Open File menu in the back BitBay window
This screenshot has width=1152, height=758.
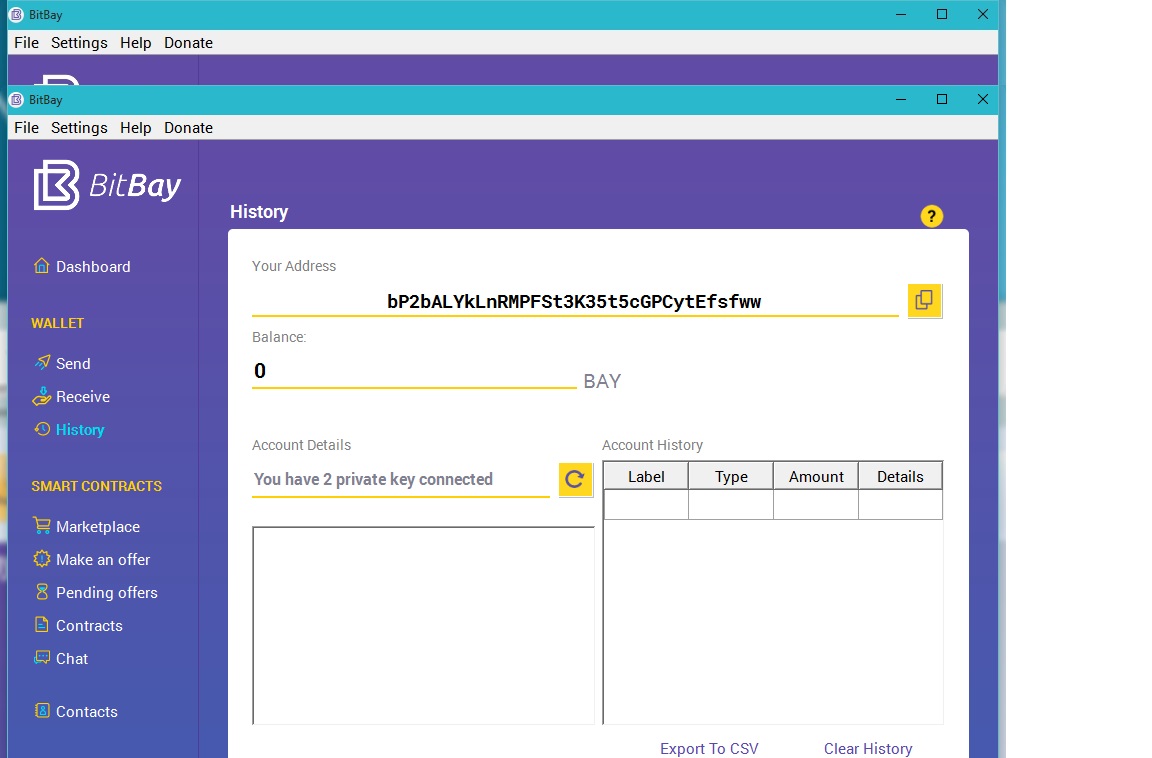point(26,43)
